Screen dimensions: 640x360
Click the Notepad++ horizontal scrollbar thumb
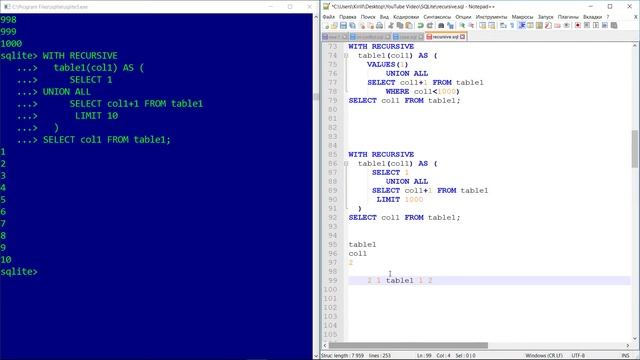point(408,345)
